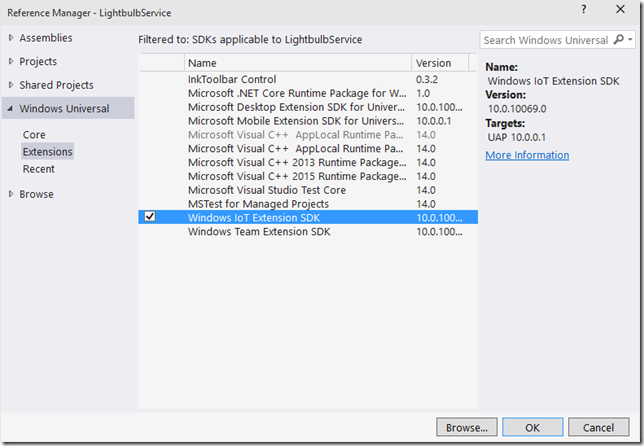Expand the Assemblies category arrow
The image size is (644, 446).
click(11, 38)
